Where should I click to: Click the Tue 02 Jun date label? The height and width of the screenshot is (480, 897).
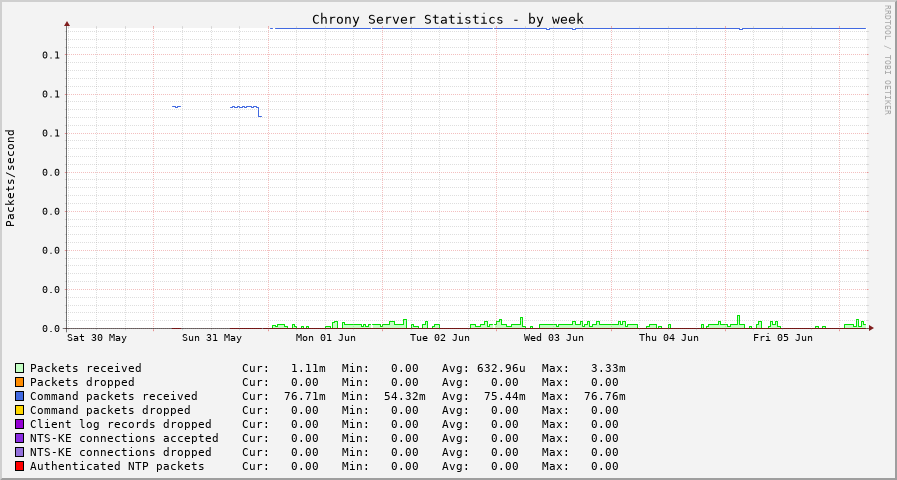tap(440, 338)
